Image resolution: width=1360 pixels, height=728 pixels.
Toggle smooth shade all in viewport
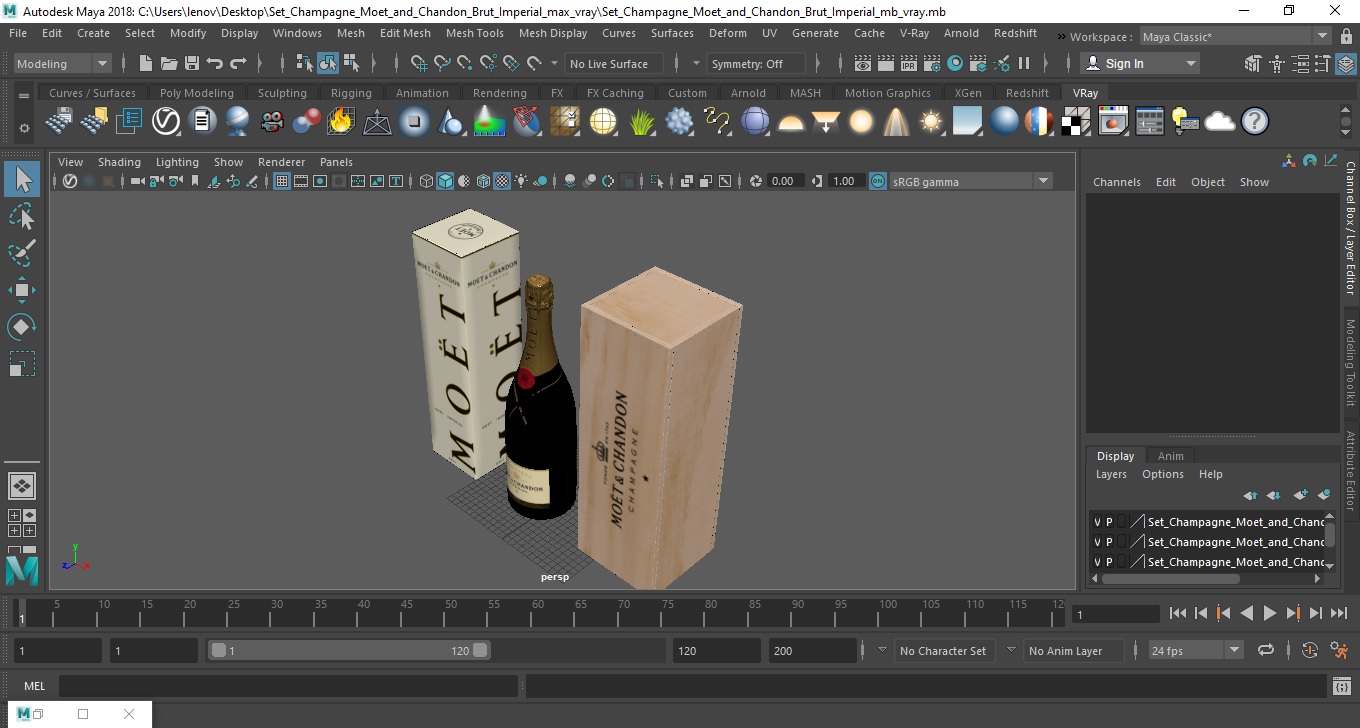point(445,181)
